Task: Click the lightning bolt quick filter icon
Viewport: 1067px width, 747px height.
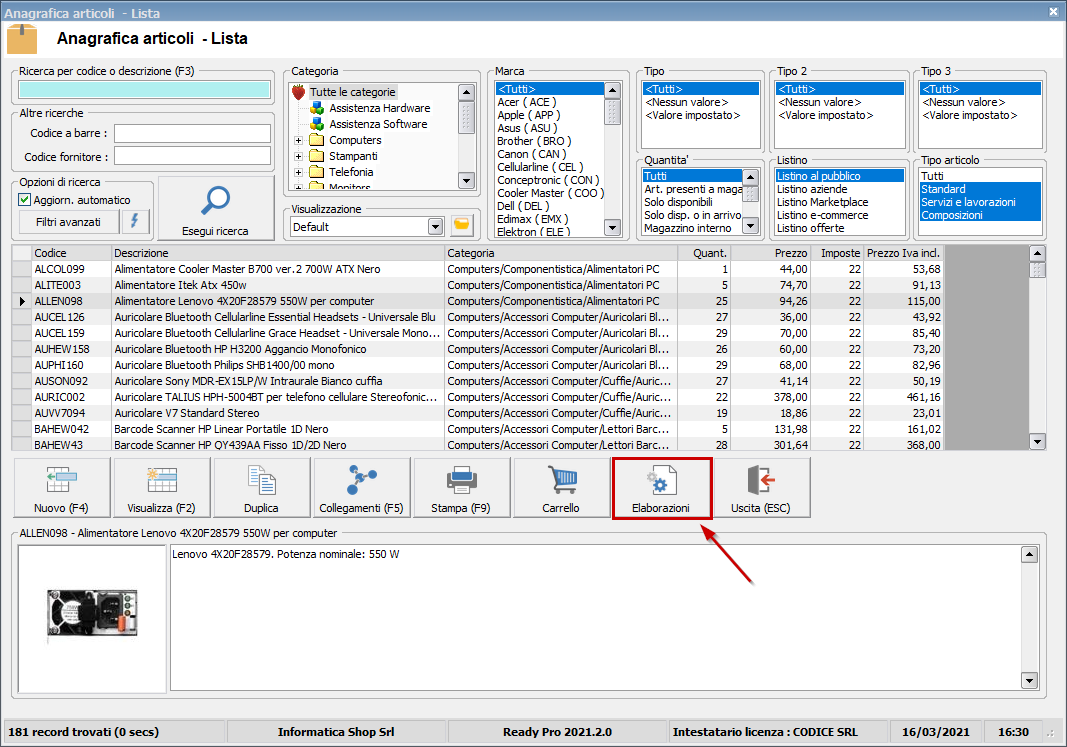Action: tap(135, 220)
